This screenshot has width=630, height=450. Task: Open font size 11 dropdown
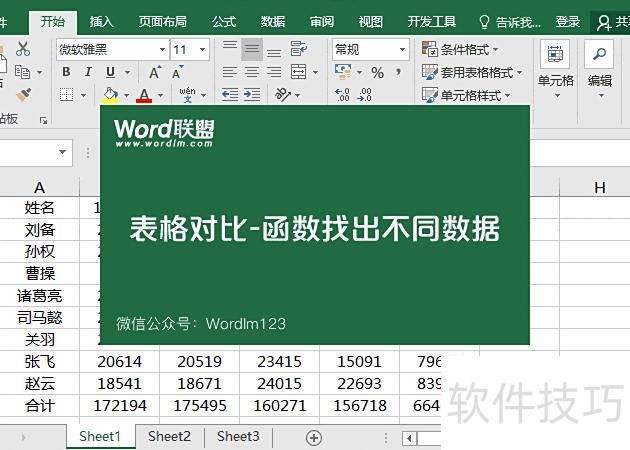click(202, 49)
